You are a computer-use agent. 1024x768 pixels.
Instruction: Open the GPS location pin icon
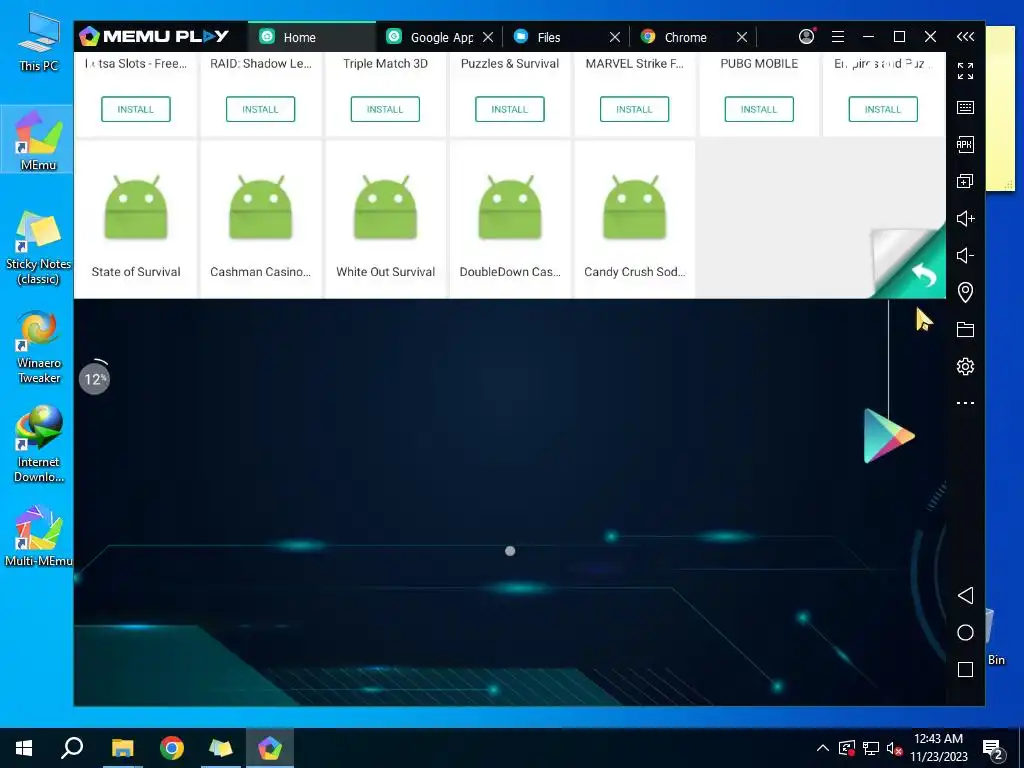965,292
